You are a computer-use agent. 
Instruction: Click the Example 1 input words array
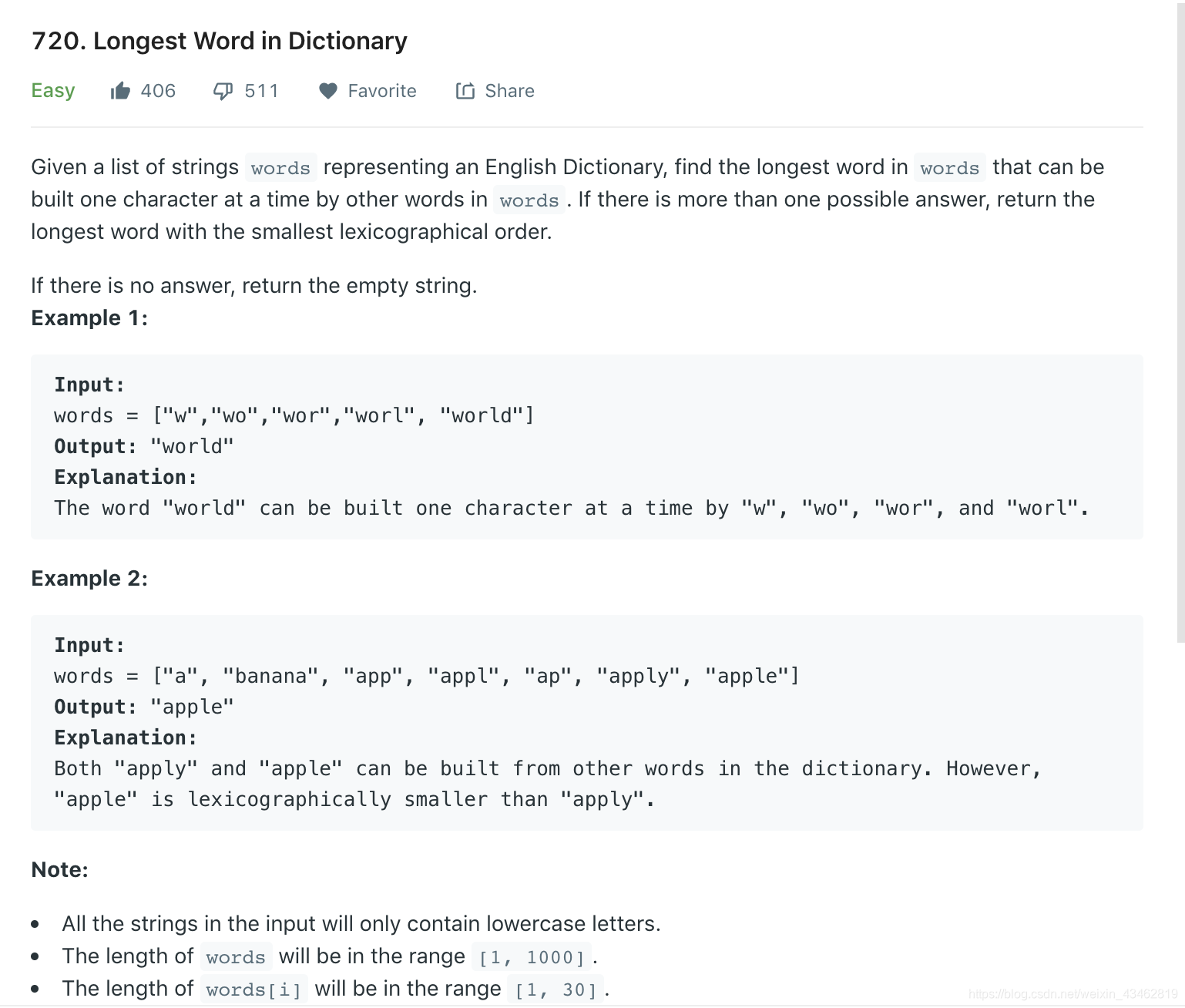294,416
